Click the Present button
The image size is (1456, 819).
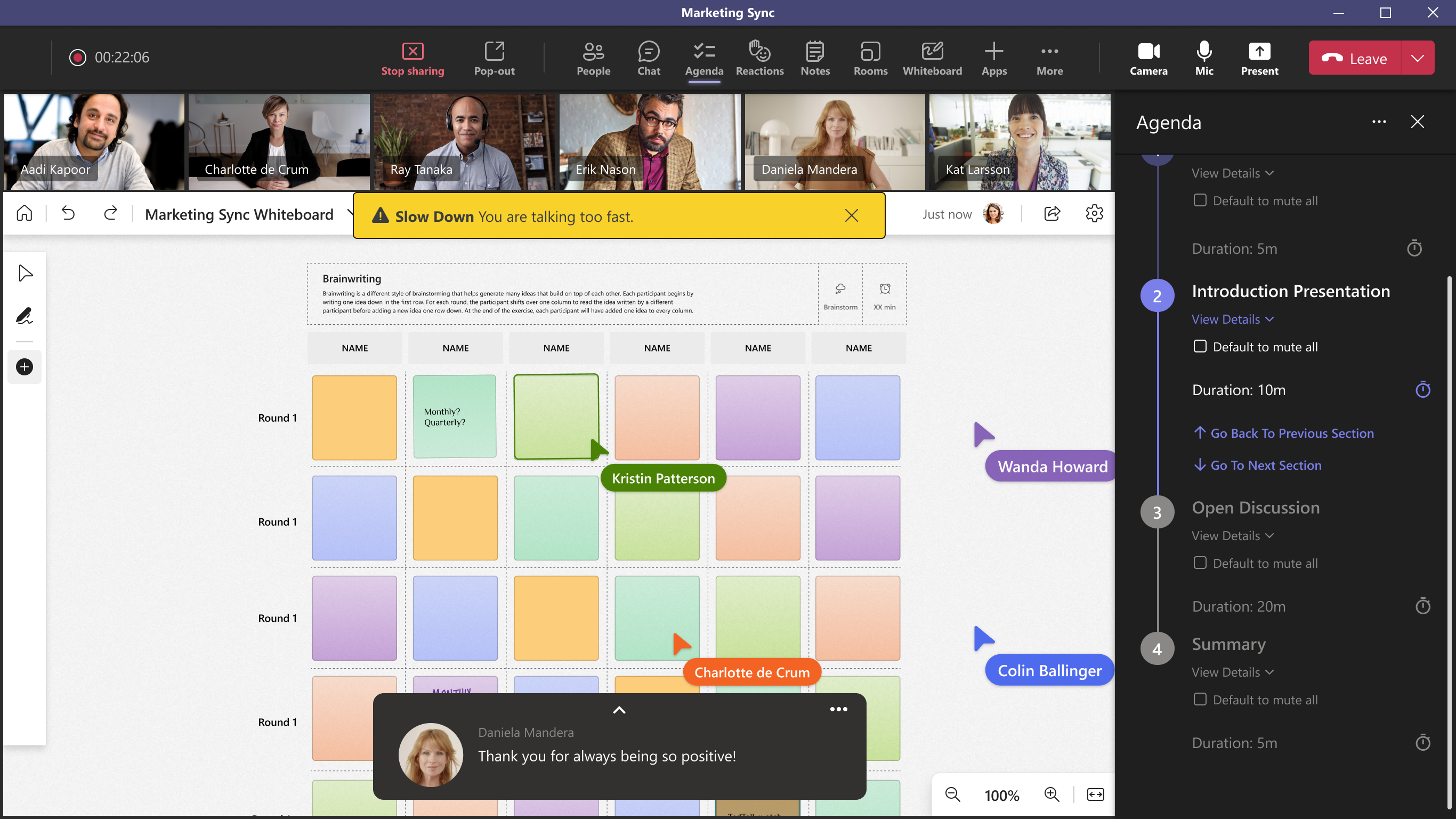[1259, 58]
